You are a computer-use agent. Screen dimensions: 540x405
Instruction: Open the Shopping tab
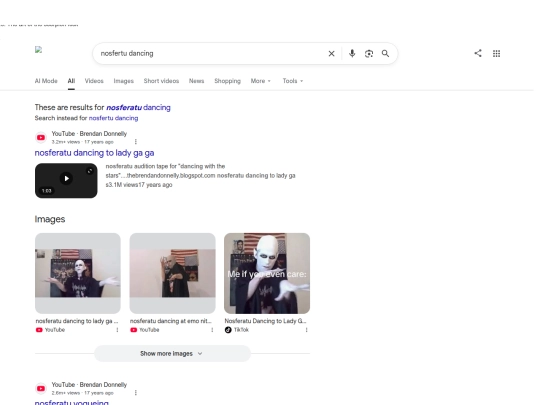227,81
